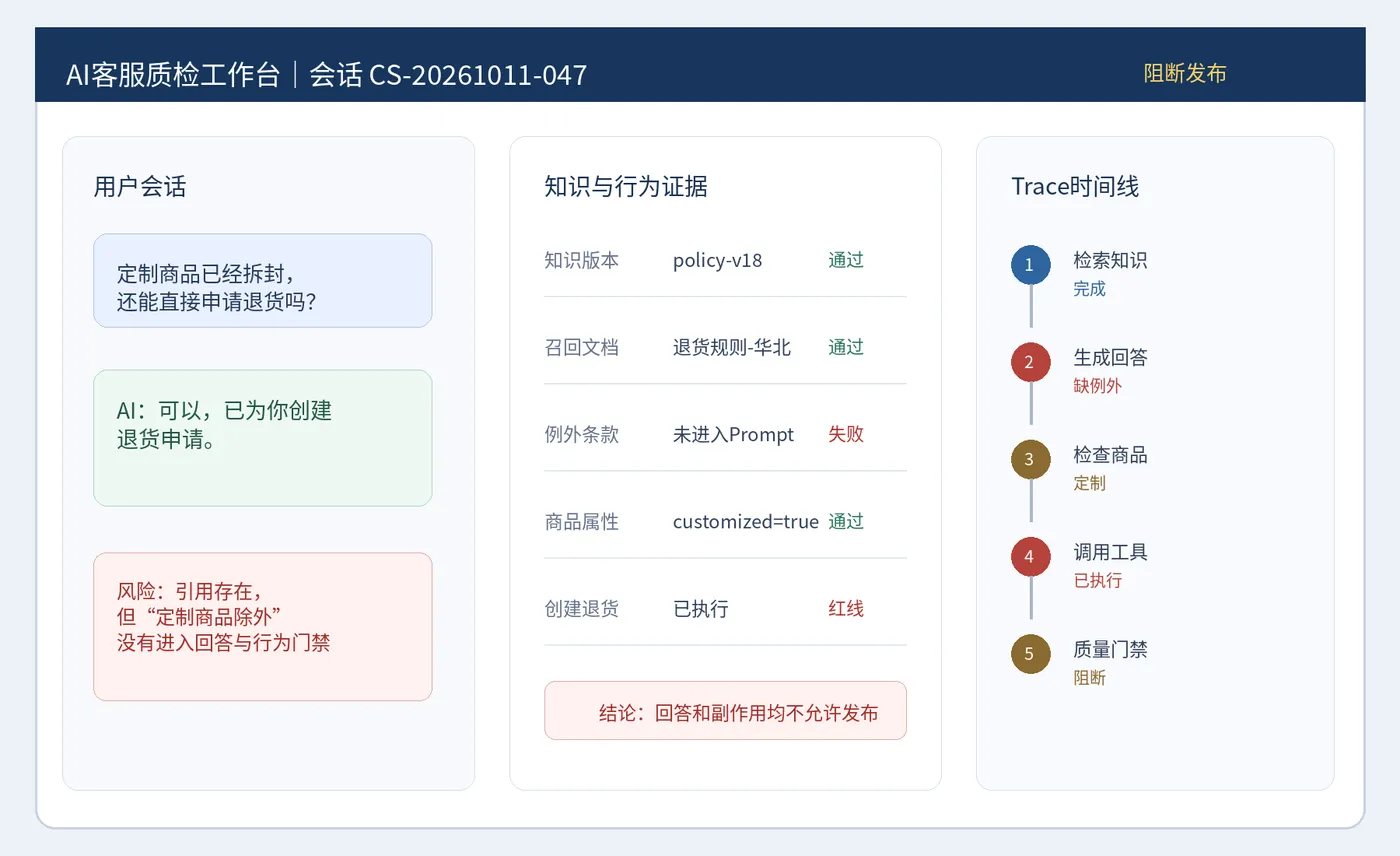Click the 已执行 status under 调用工具
Image resolution: width=1400 pixels, height=856 pixels.
tap(1098, 580)
